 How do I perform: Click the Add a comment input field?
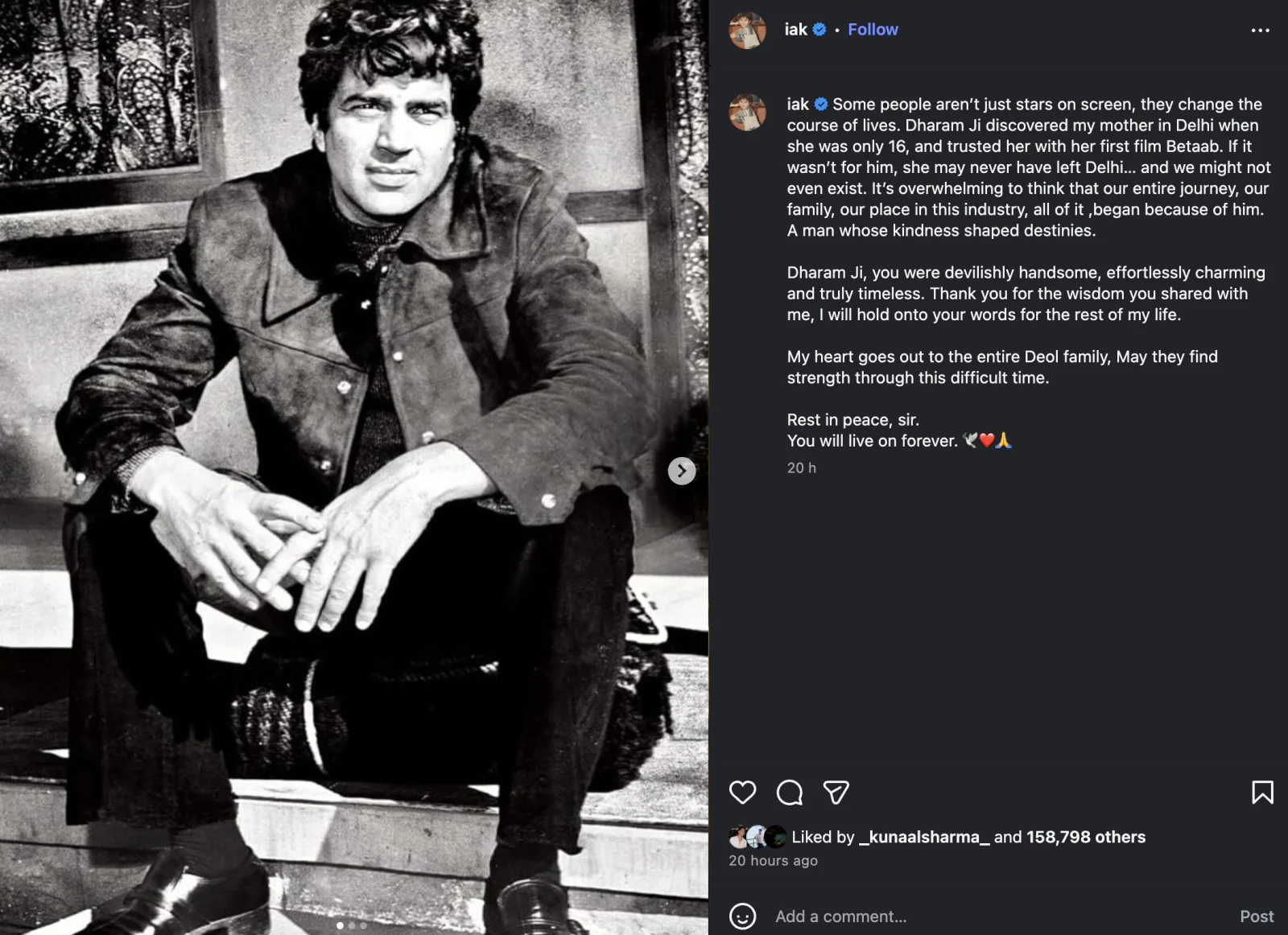click(x=840, y=916)
